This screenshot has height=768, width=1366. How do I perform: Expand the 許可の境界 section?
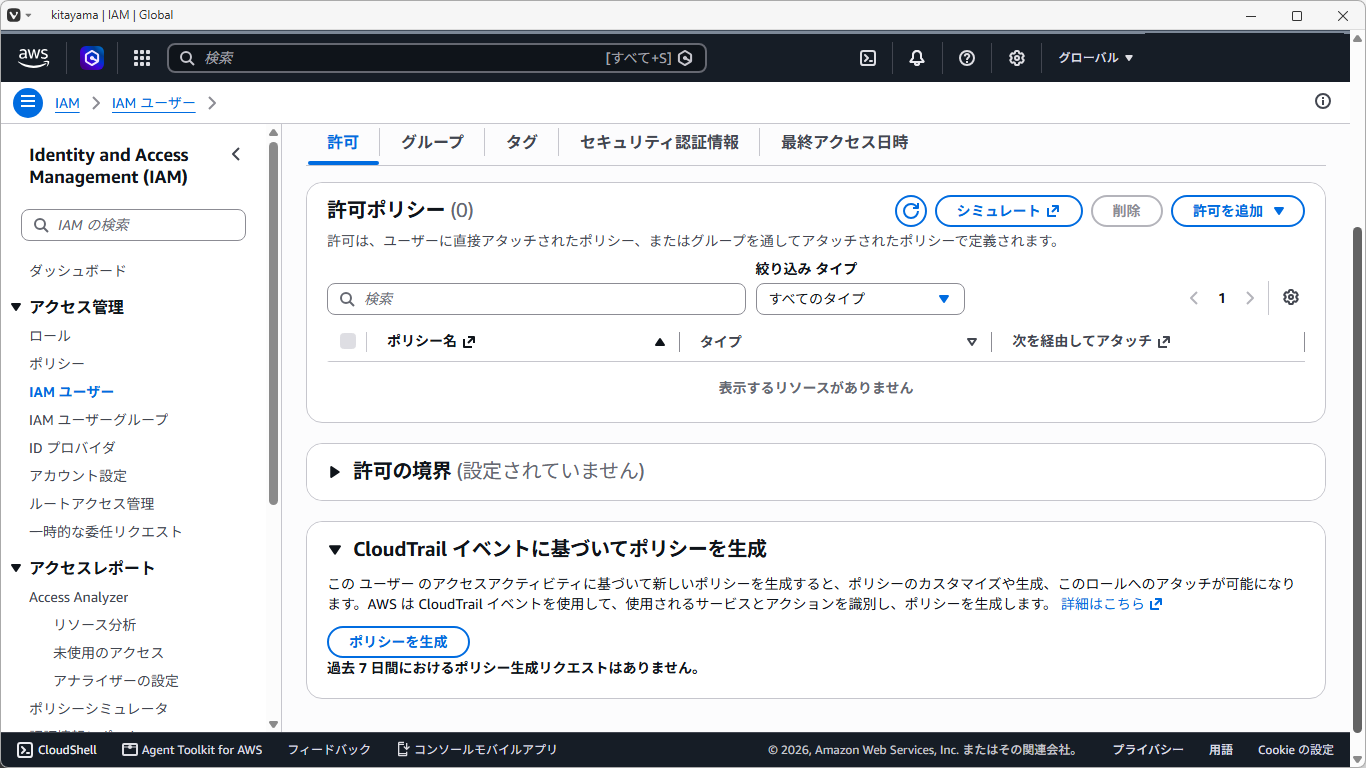[335, 471]
